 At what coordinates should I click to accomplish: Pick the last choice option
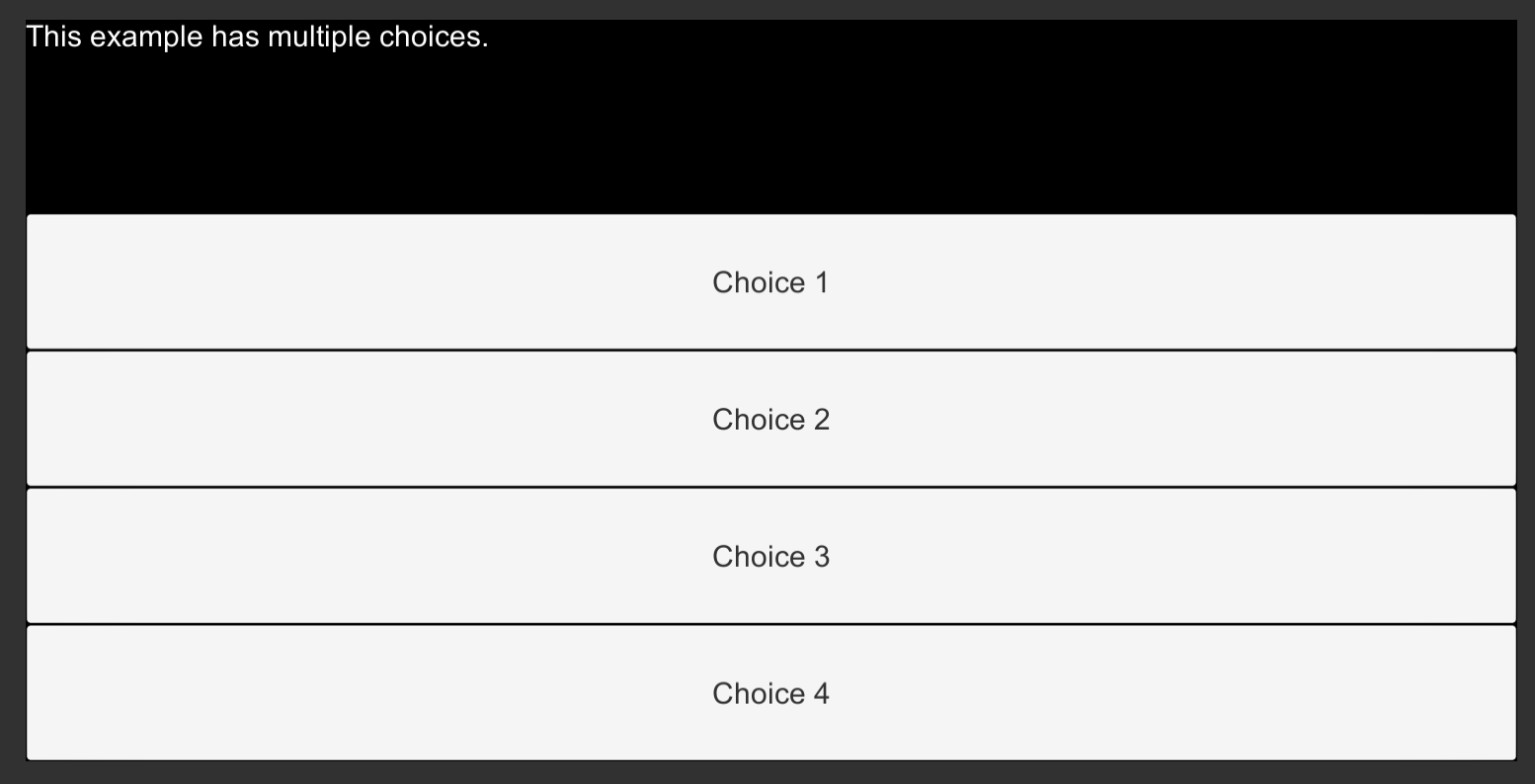(770, 693)
